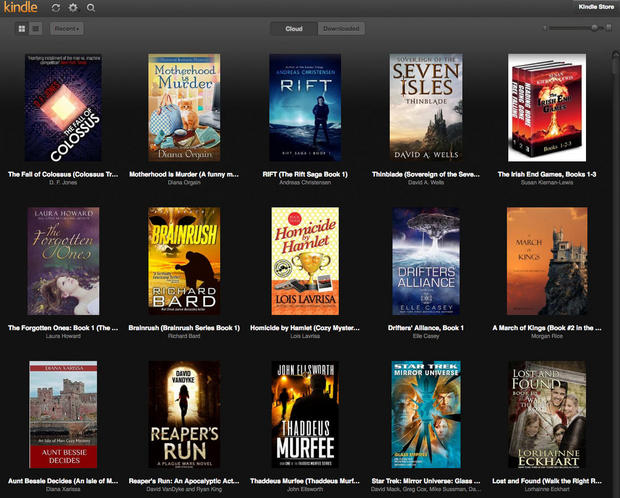
Task: Select the Cloud tab
Action: click(294, 28)
